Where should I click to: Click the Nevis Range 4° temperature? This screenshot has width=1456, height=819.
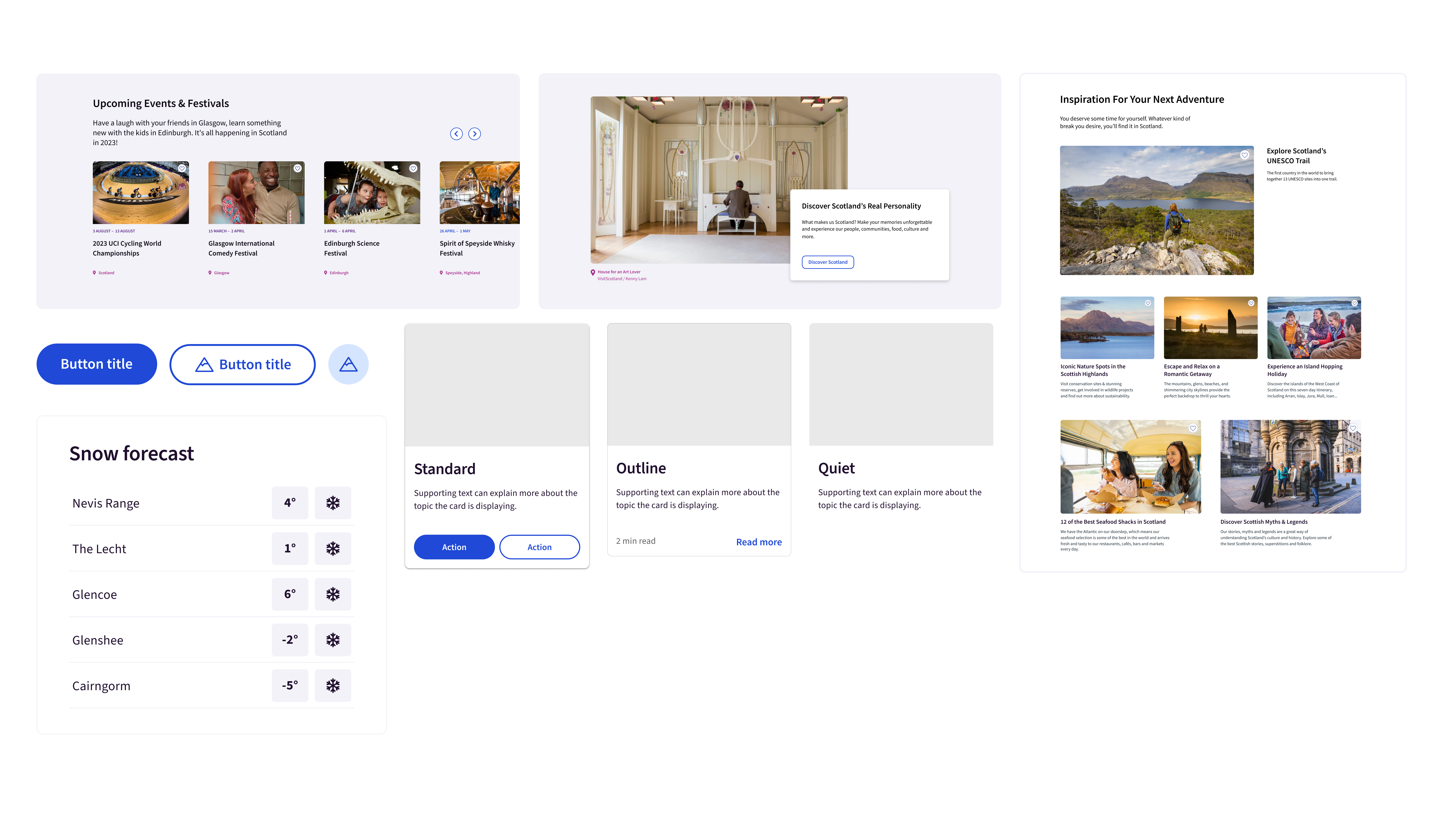pos(290,503)
